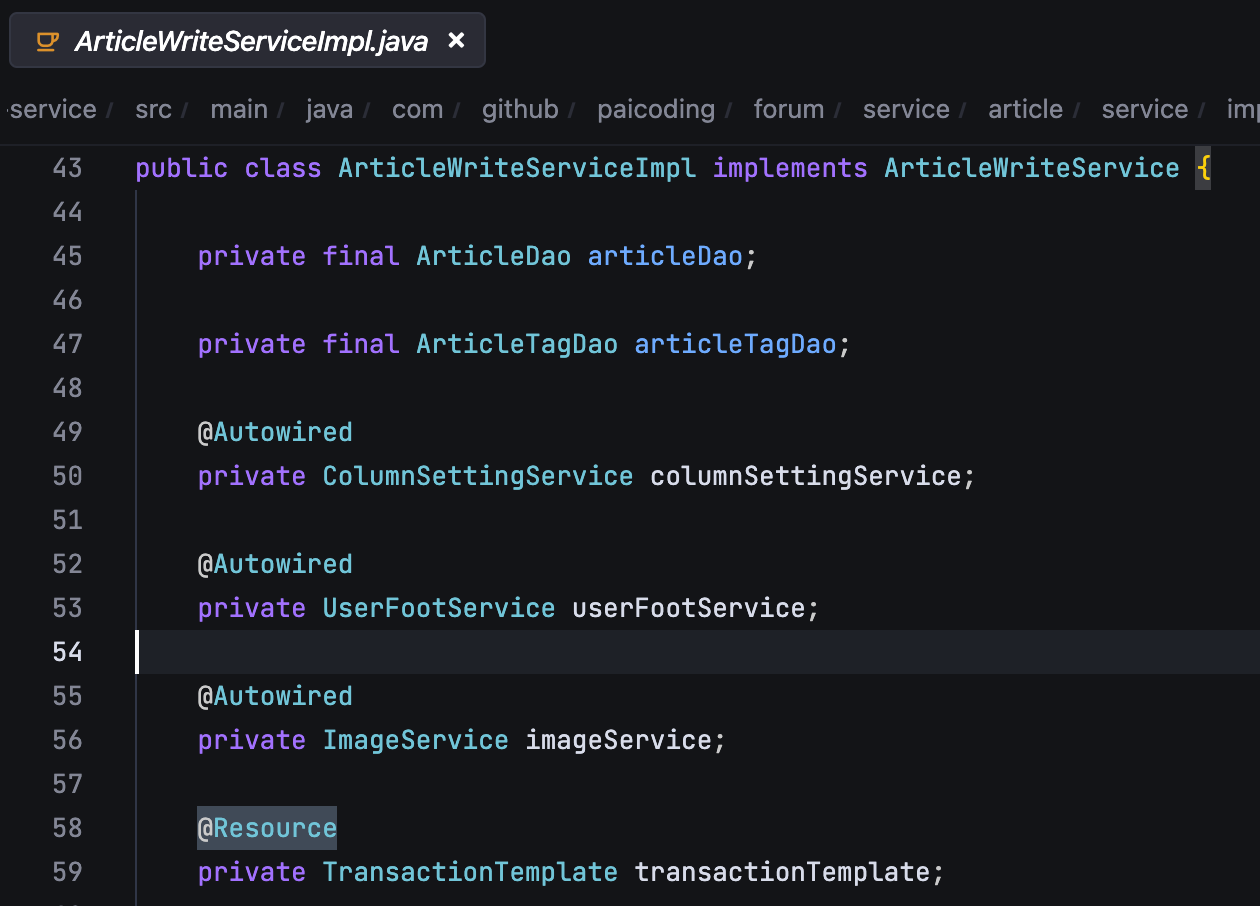
Task: Place cursor on imageService variable name
Action: point(617,740)
